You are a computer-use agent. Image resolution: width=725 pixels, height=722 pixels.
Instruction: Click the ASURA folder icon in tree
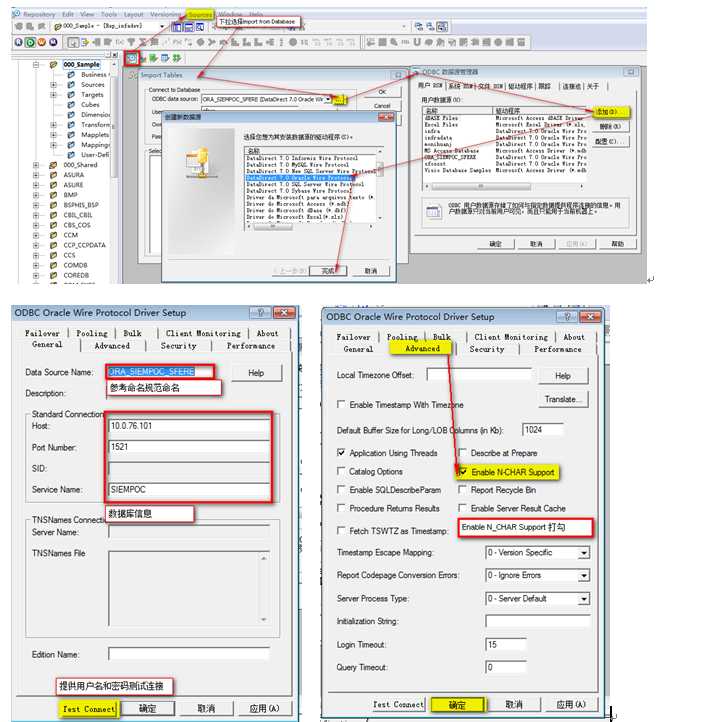tap(53, 175)
